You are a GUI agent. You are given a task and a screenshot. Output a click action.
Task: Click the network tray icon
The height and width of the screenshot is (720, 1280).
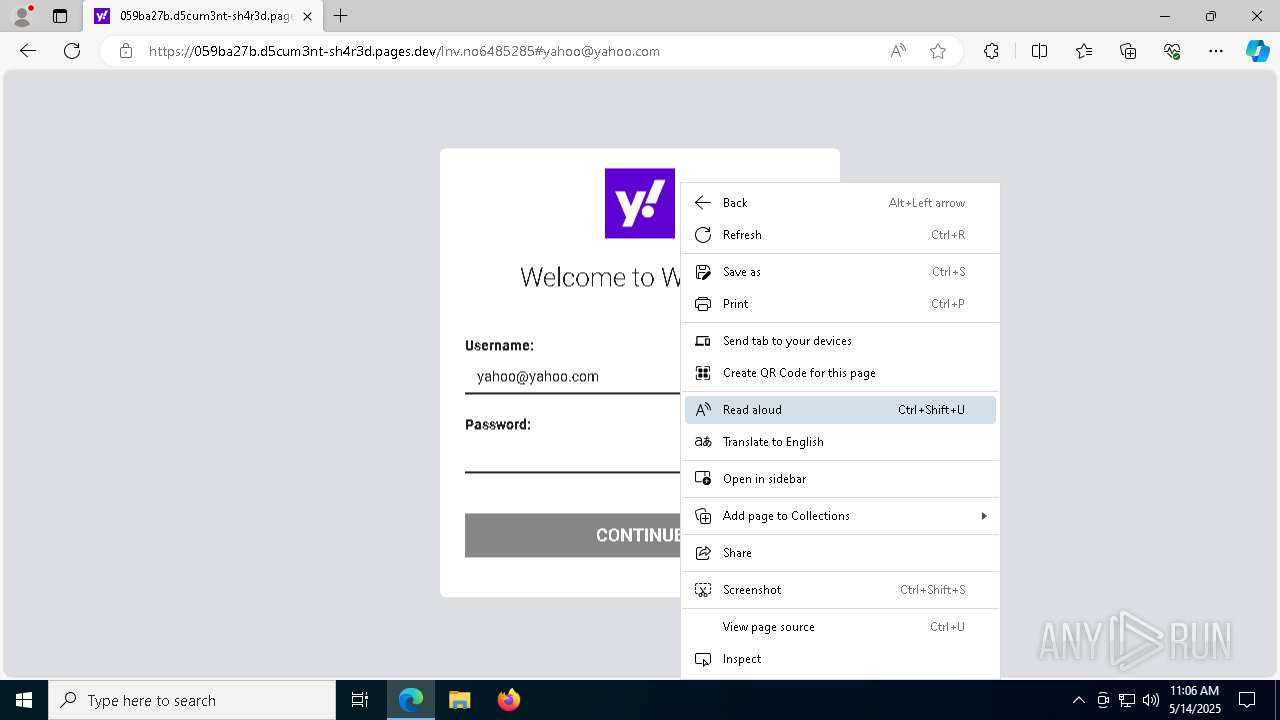(x=1127, y=700)
